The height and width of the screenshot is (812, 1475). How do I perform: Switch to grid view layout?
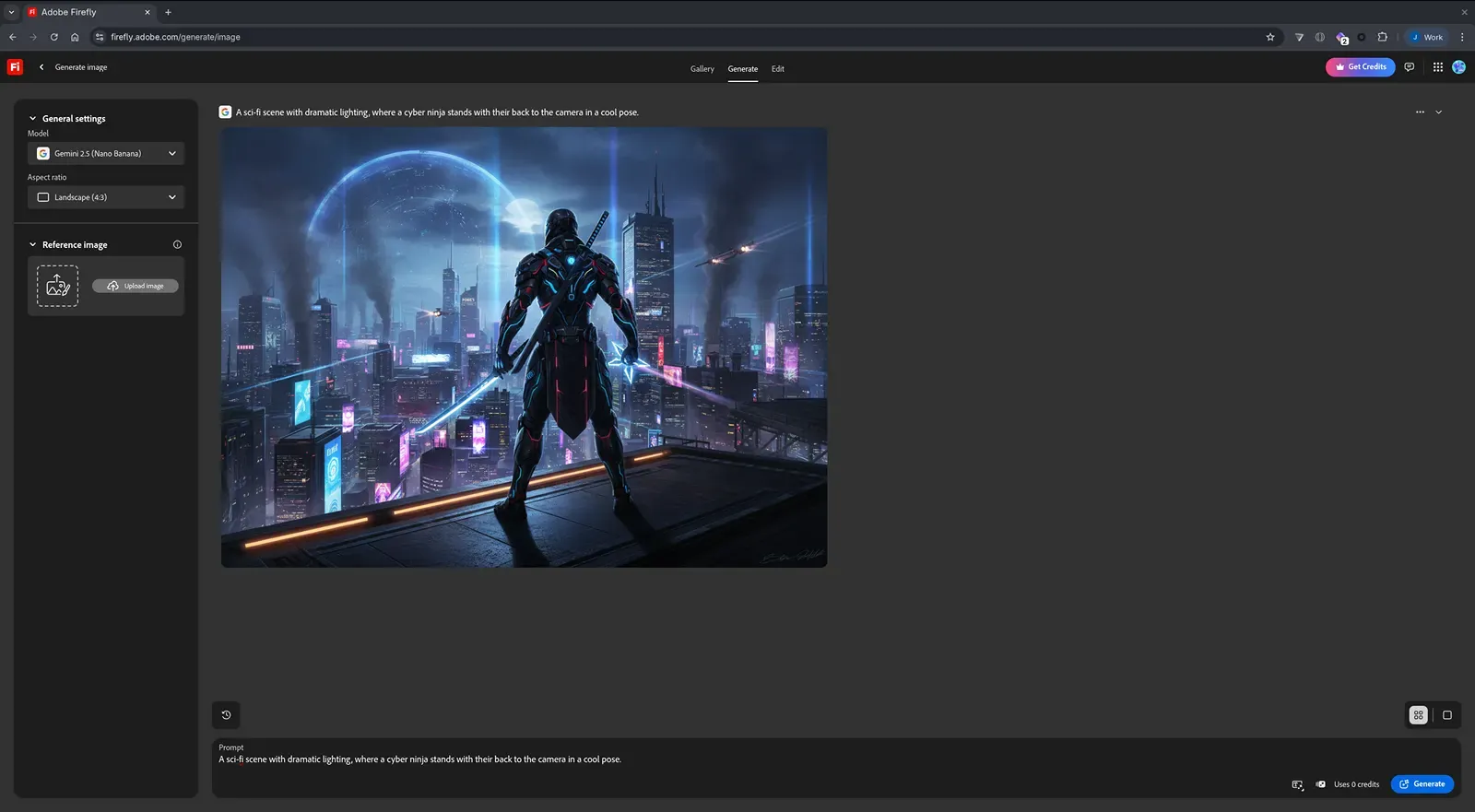1418,715
